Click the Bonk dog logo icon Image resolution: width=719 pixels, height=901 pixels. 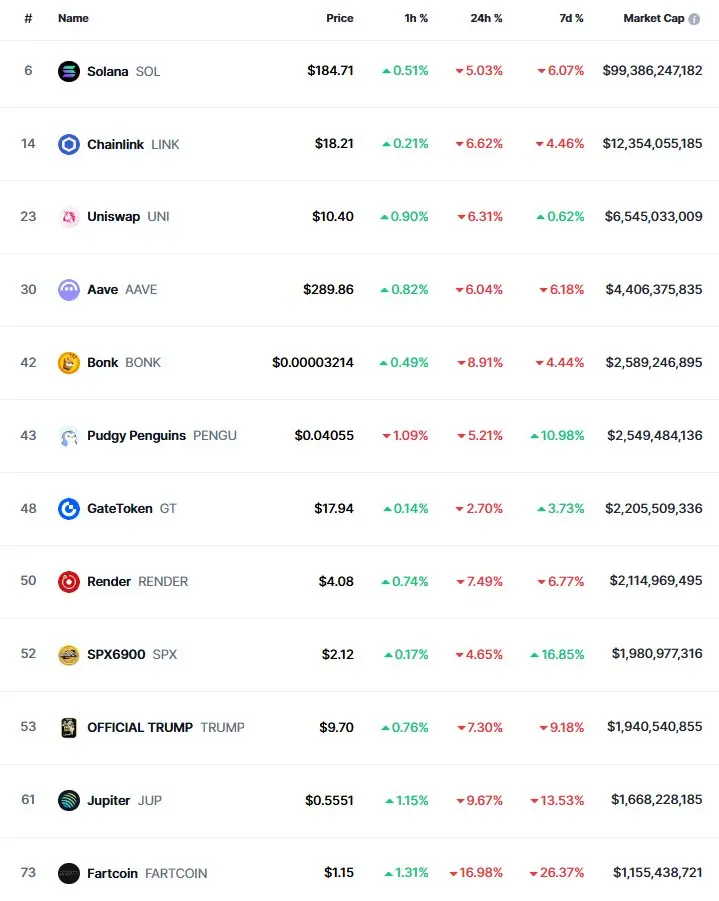coord(68,363)
